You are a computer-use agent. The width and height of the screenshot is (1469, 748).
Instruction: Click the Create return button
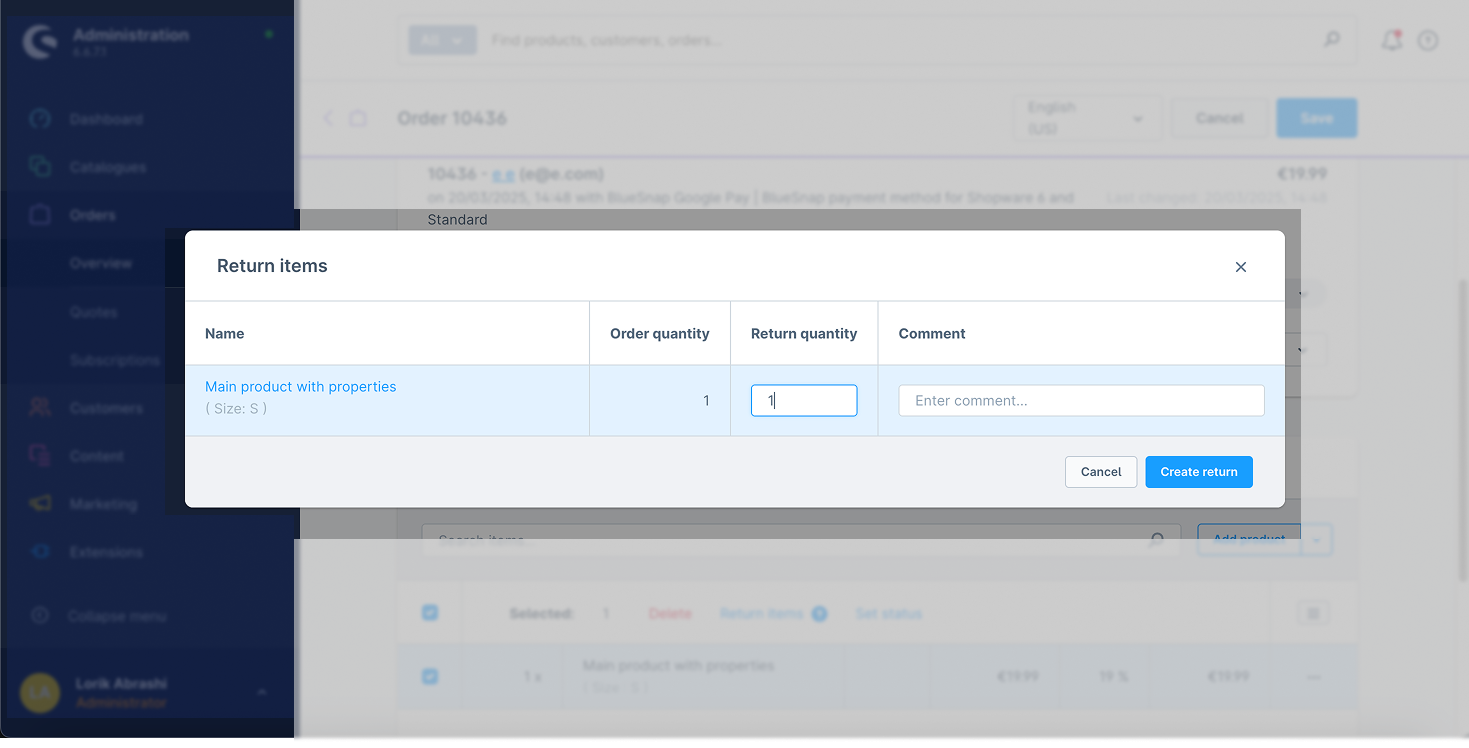coord(1198,472)
